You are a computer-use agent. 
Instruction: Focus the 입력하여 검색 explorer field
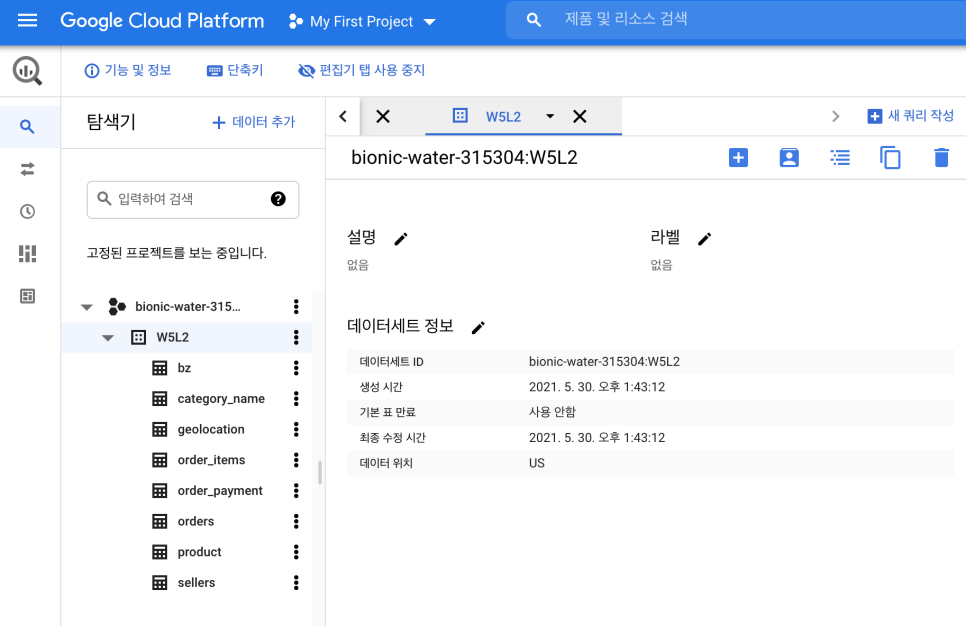[x=193, y=199]
